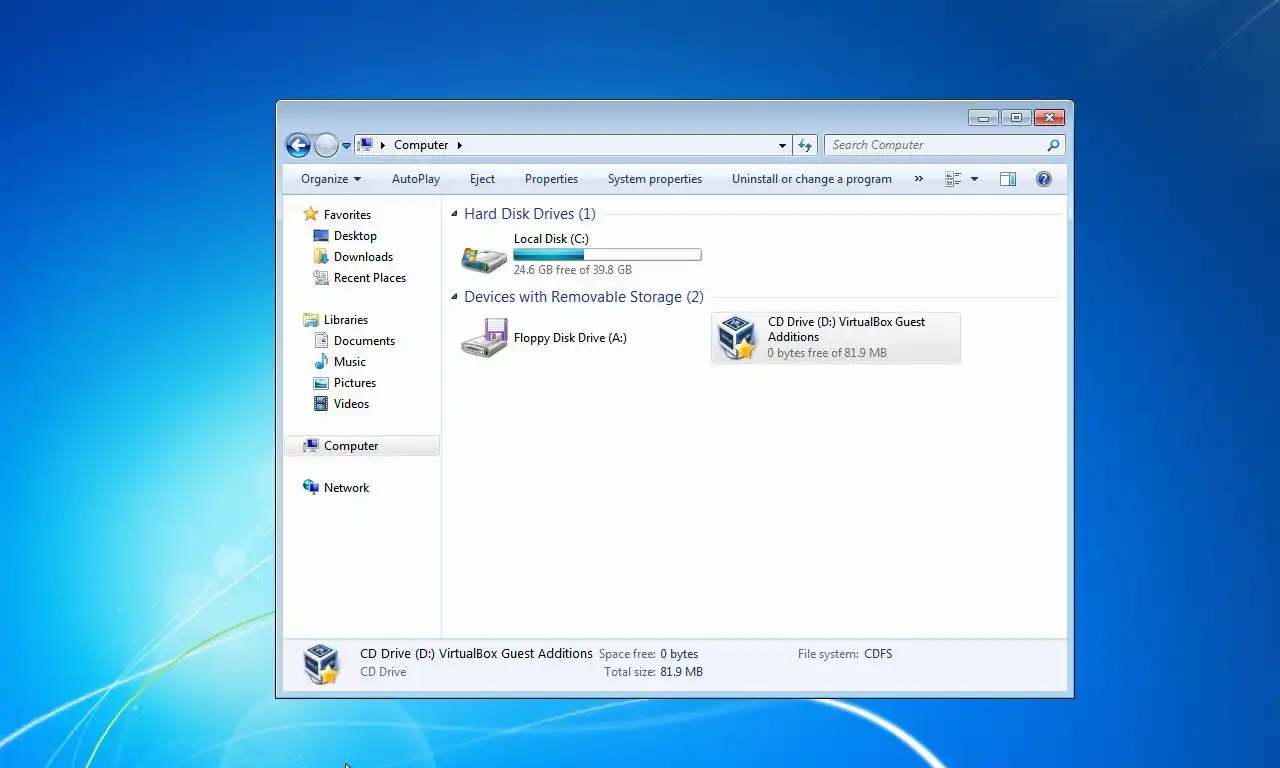Select Libraries in the navigation pane
The image size is (1280, 768).
tap(346, 320)
